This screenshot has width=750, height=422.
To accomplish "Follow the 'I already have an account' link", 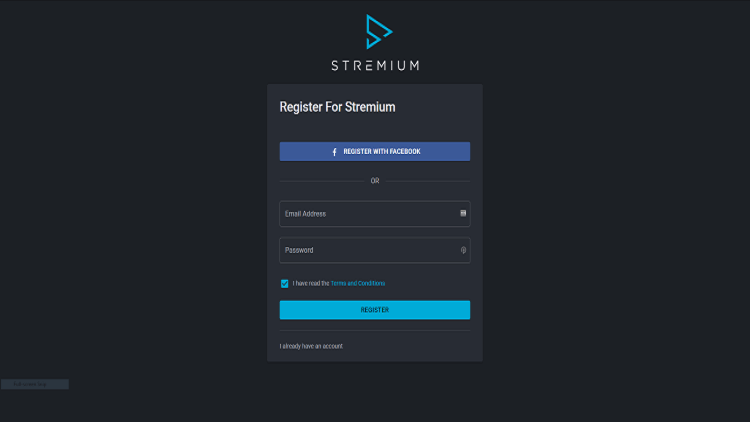I will (311, 346).
